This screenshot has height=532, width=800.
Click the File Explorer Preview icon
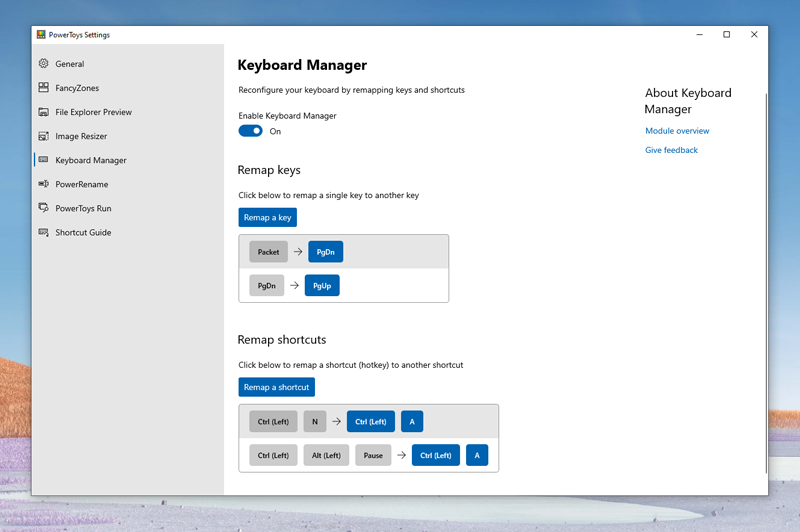click(x=43, y=112)
